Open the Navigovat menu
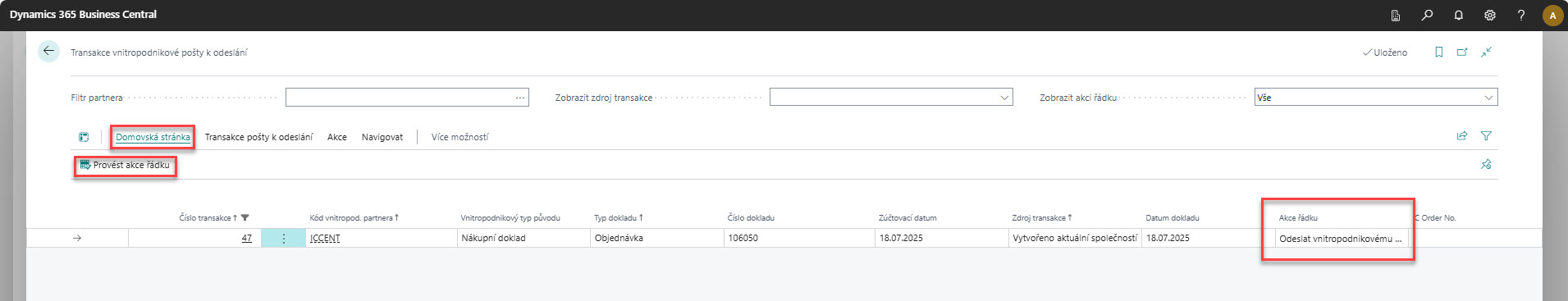The height and width of the screenshot is (301, 1568). pyautogui.click(x=382, y=137)
